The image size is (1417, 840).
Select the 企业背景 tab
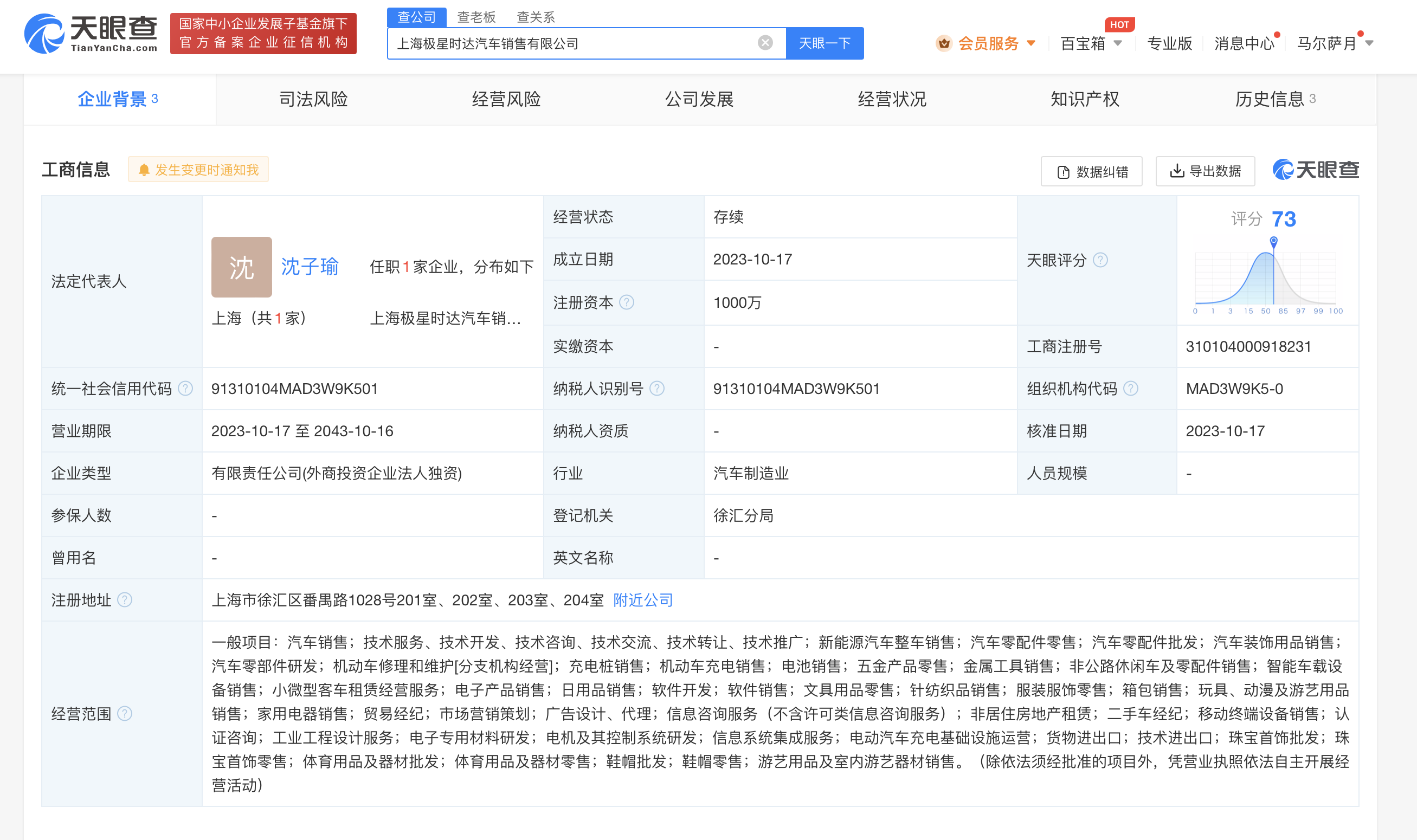point(118,99)
